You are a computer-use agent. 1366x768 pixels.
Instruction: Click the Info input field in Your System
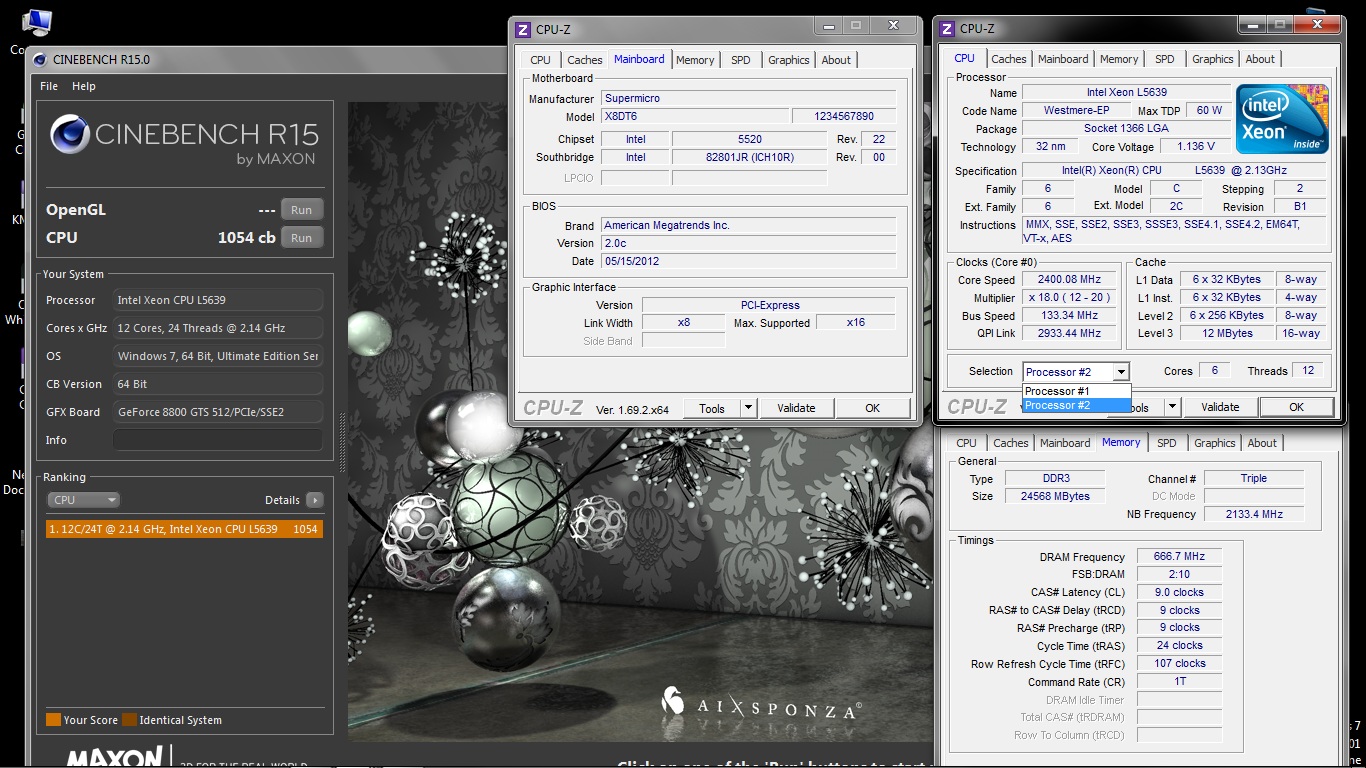[217, 440]
